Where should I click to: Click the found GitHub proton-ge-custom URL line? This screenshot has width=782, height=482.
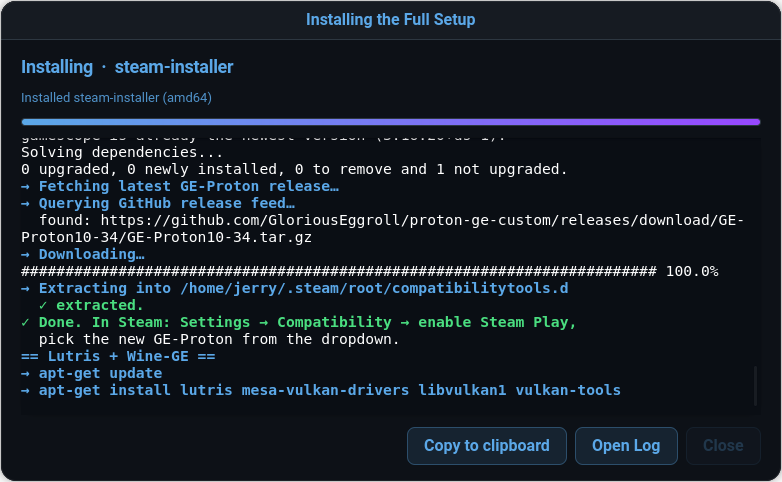pyautogui.click(x=391, y=220)
